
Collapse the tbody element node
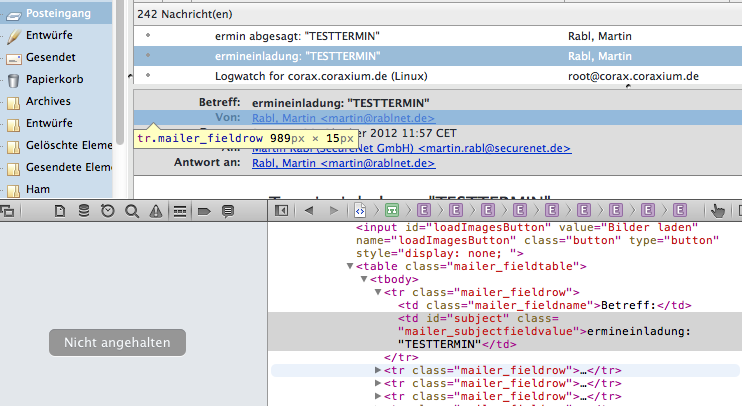click(364, 278)
